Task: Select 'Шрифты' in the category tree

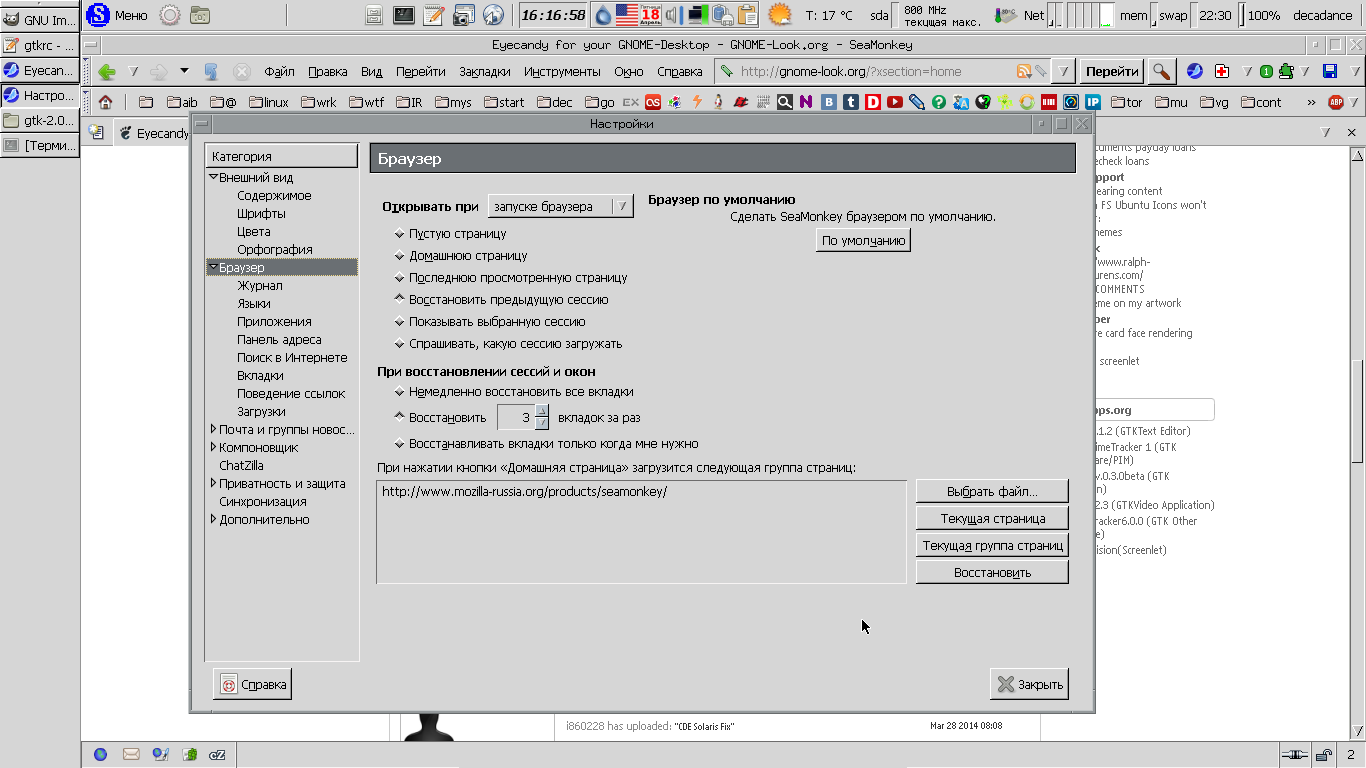Action: (261, 214)
